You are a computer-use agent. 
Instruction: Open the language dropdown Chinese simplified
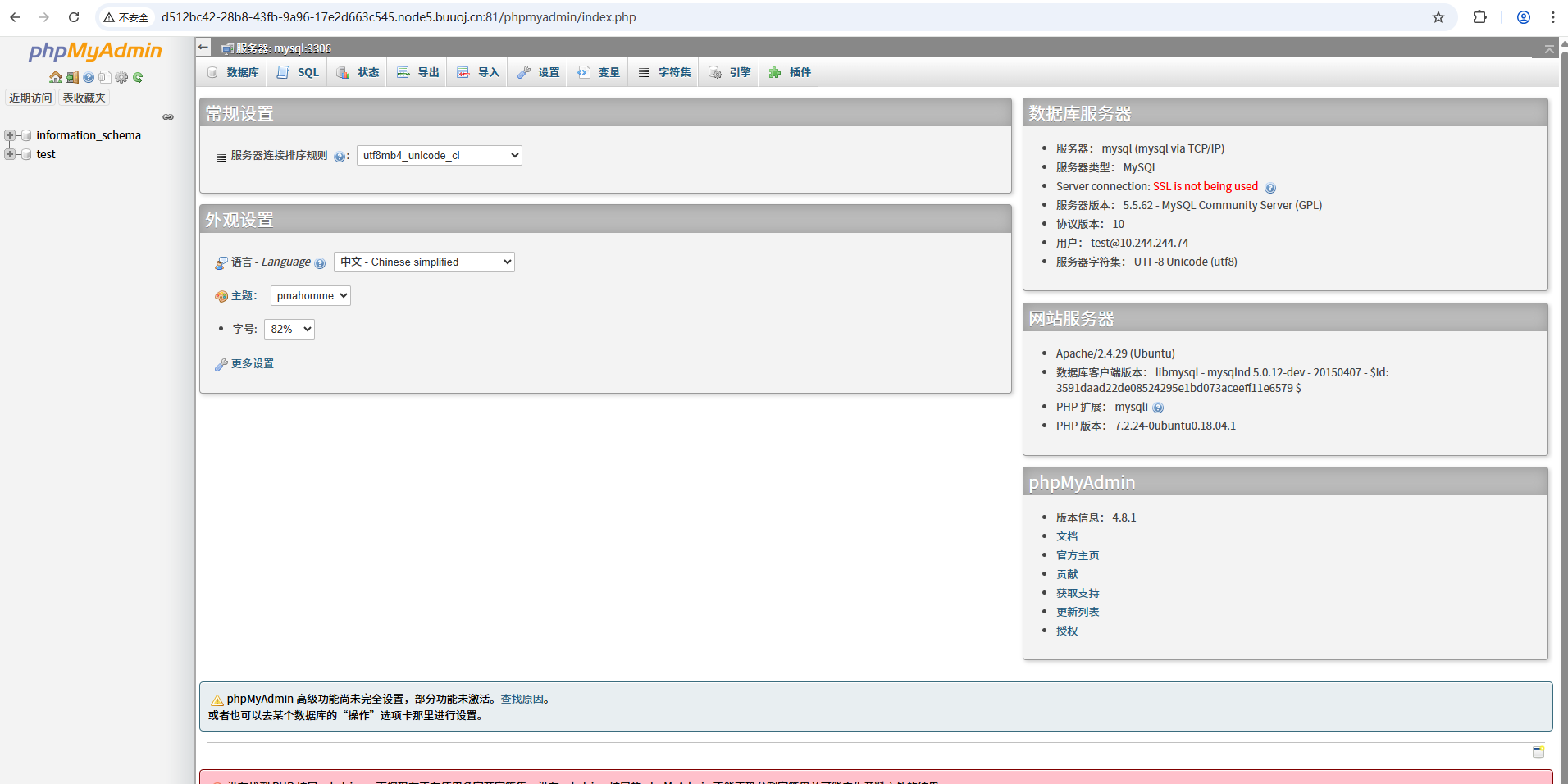point(424,262)
